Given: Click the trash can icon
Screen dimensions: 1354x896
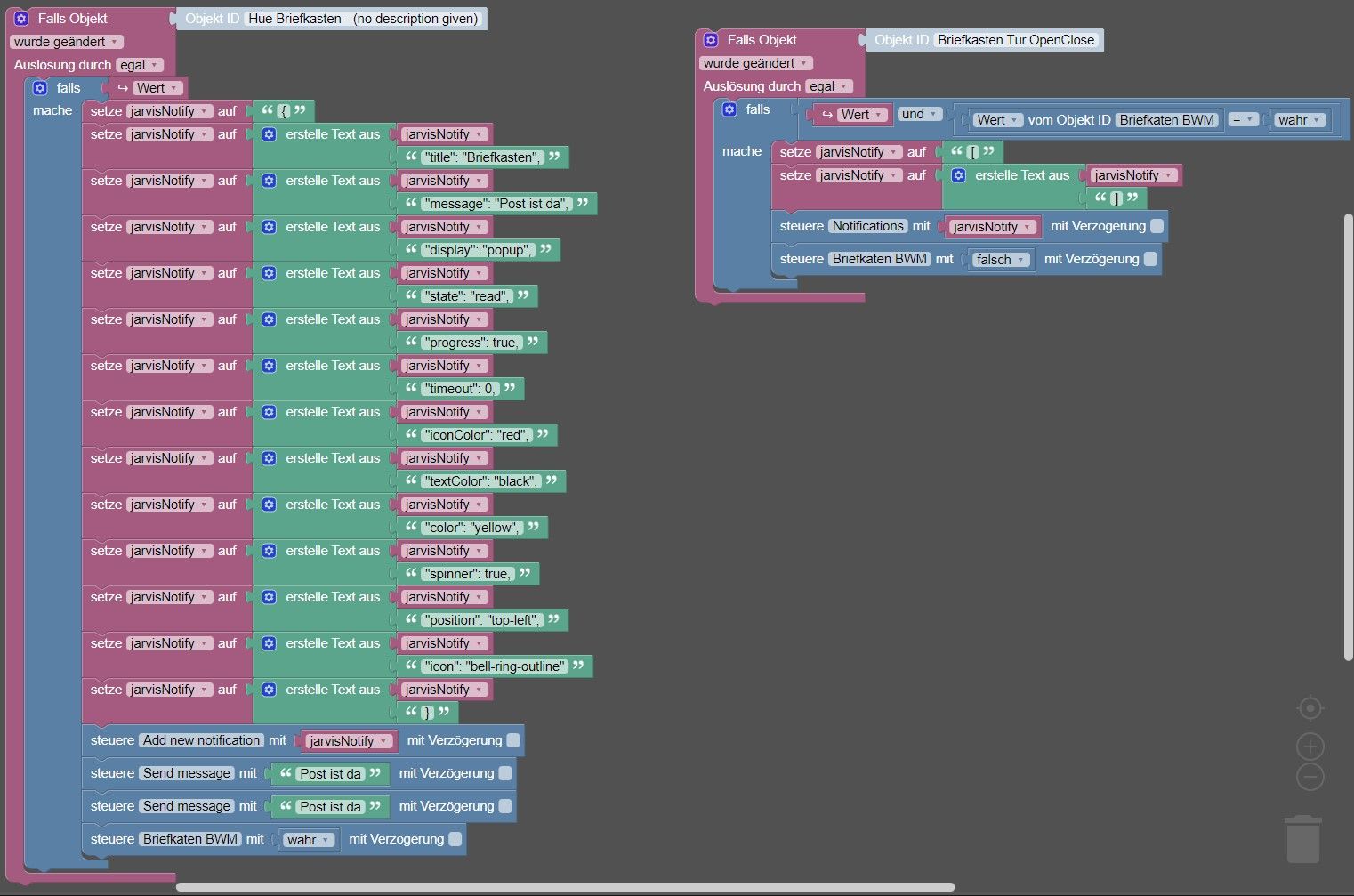Looking at the screenshot, I should tap(1303, 839).
